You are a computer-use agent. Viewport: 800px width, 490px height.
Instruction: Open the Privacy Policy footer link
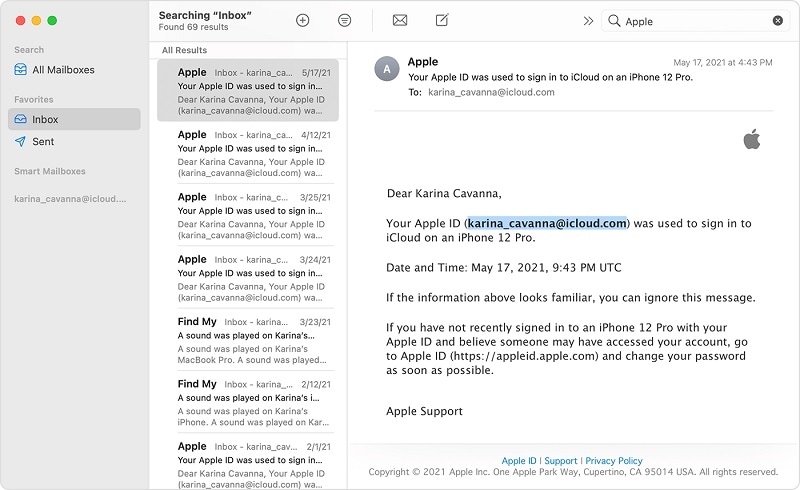click(x=614, y=460)
